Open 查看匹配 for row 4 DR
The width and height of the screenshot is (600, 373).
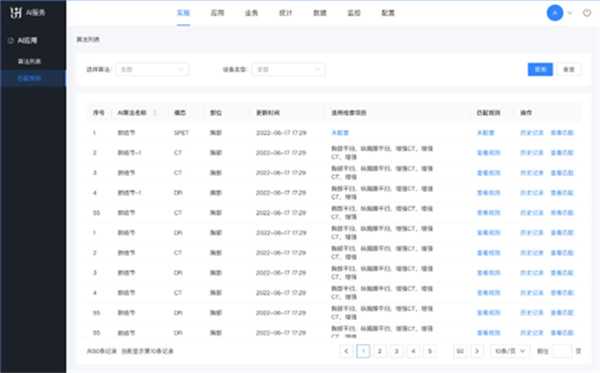coord(562,193)
